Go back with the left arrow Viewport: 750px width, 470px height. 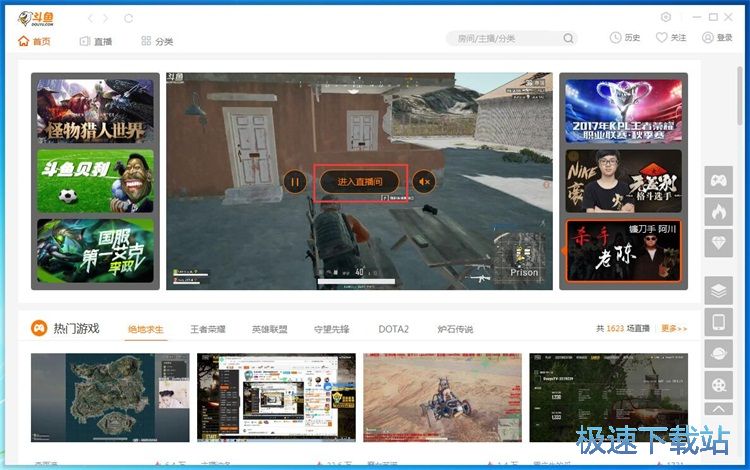pyautogui.click(x=90, y=18)
